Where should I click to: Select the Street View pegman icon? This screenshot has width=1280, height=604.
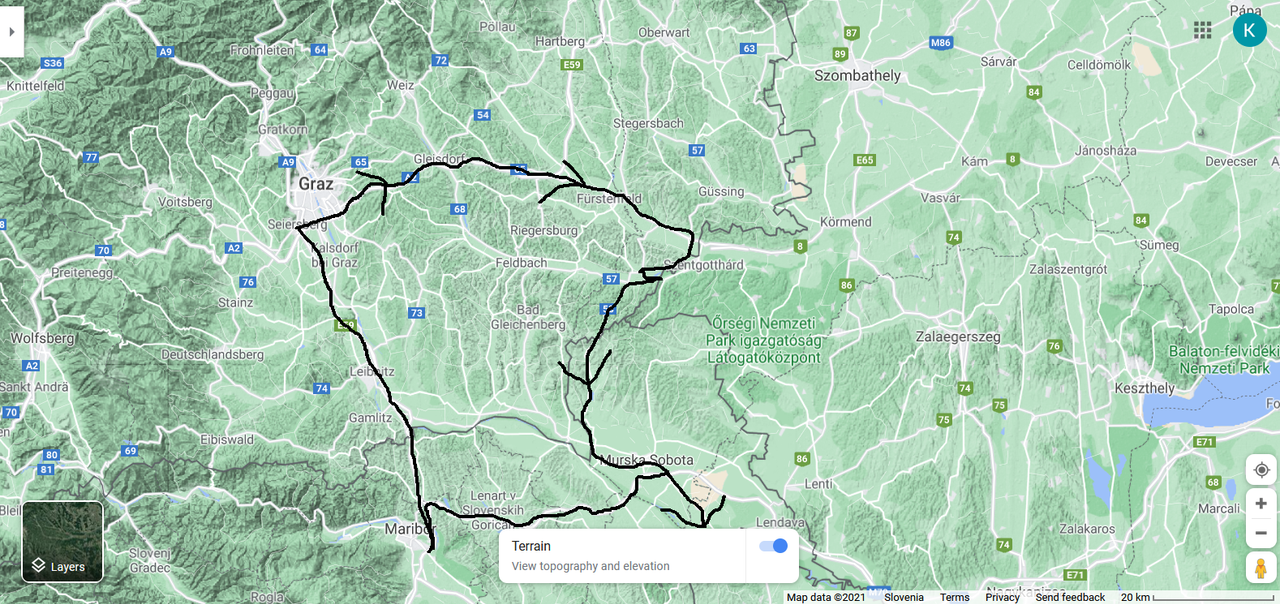1261,567
